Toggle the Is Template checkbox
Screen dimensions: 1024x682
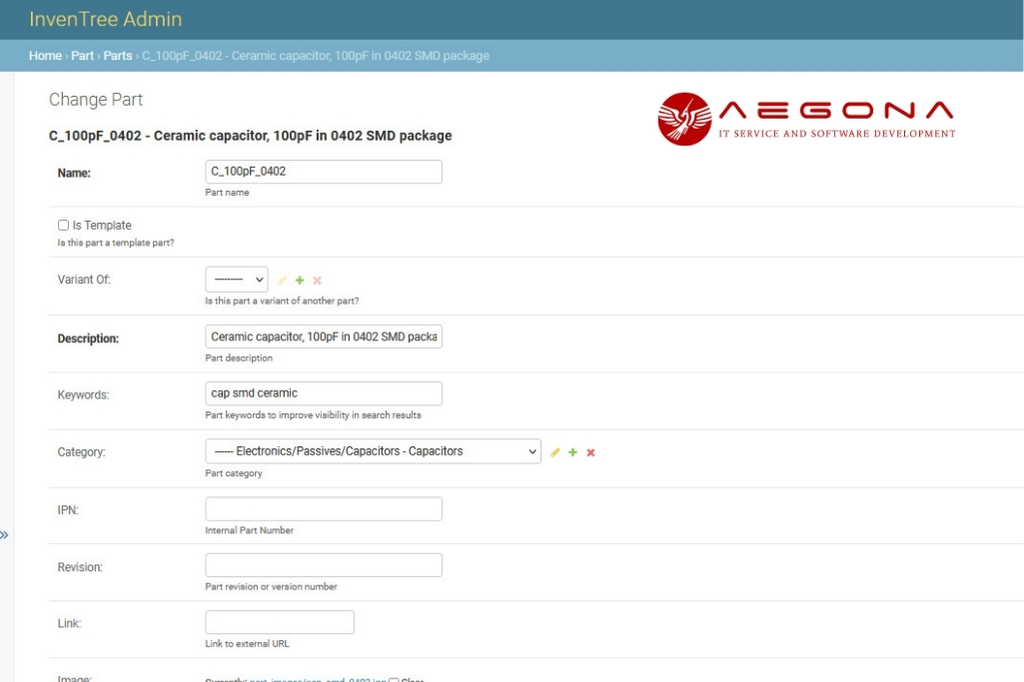[63, 225]
